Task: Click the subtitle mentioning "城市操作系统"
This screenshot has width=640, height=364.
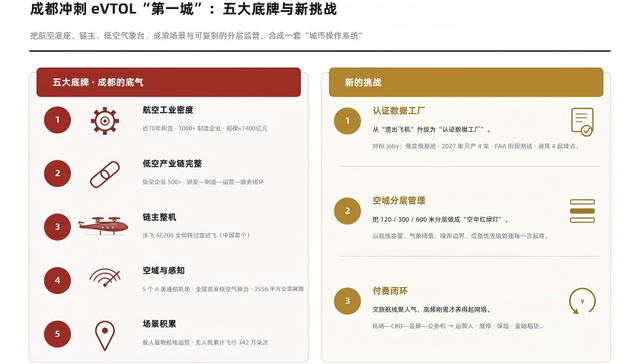Action: [x=196, y=36]
